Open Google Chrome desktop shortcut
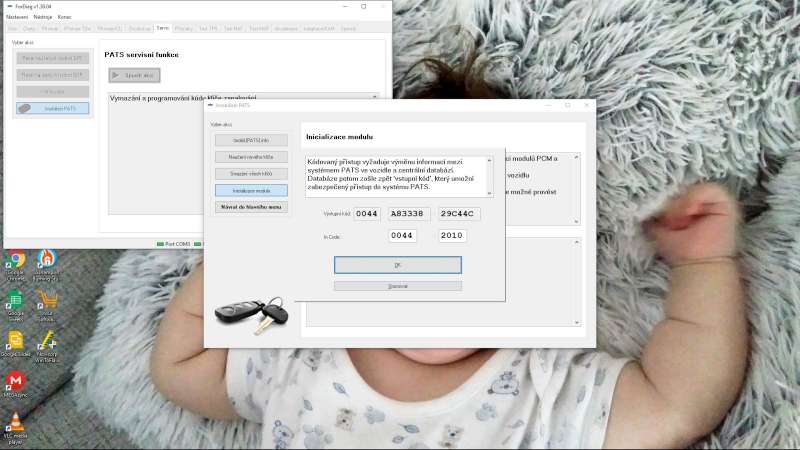This screenshot has width=800, height=450. tap(15, 259)
